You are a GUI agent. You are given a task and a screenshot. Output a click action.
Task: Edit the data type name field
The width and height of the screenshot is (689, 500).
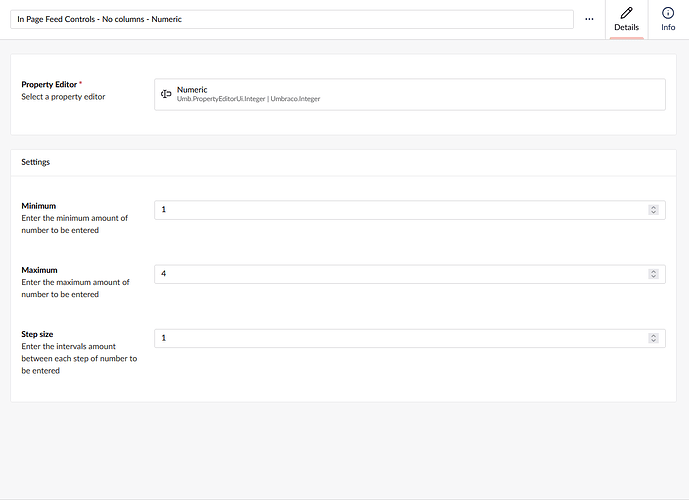[x=292, y=19]
